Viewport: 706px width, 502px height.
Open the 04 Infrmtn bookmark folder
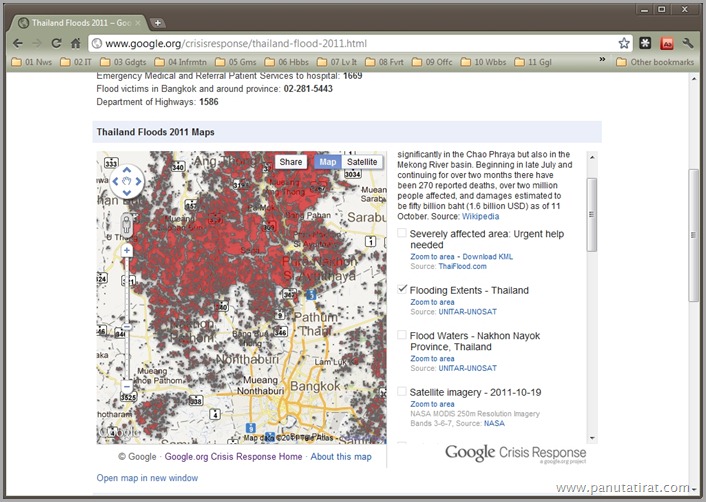point(181,62)
